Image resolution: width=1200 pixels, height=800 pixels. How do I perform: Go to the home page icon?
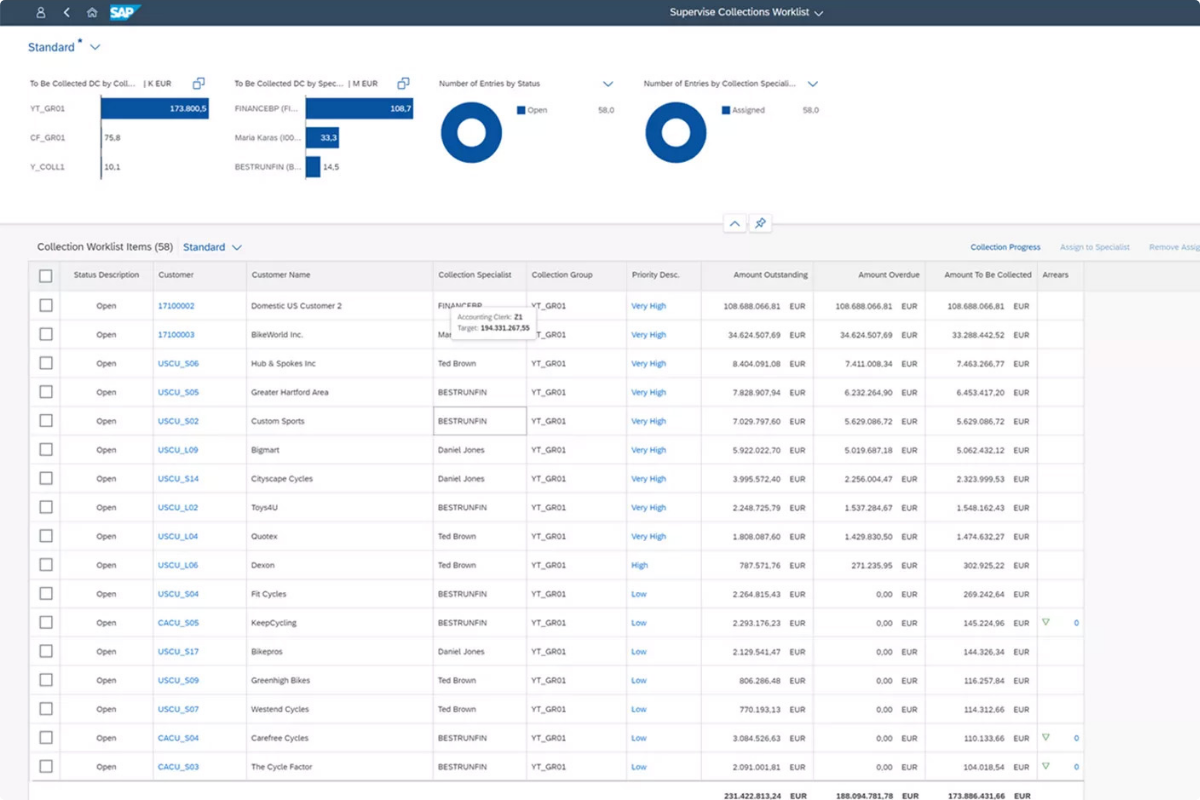pyautogui.click(x=92, y=13)
